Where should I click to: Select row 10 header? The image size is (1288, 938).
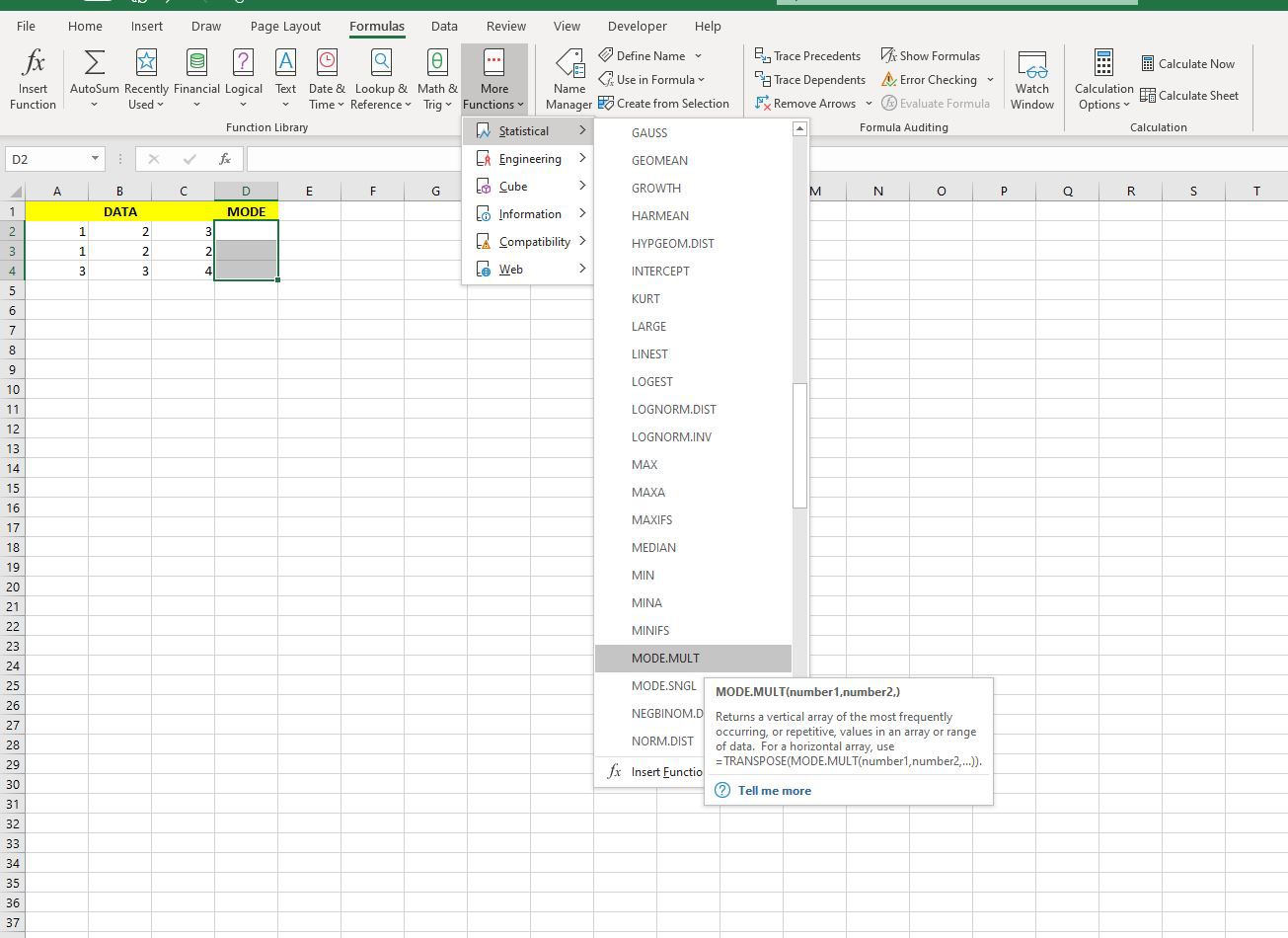(x=13, y=389)
